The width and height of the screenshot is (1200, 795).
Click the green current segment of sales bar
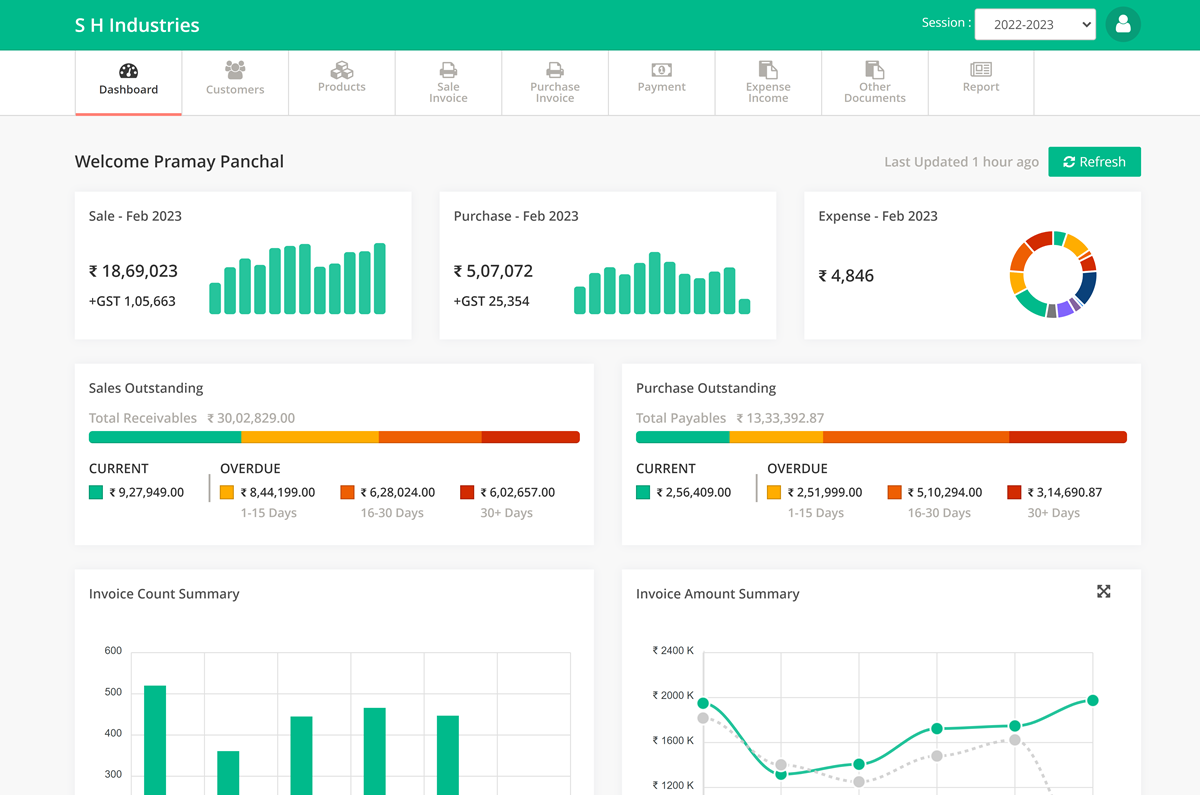point(165,437)
